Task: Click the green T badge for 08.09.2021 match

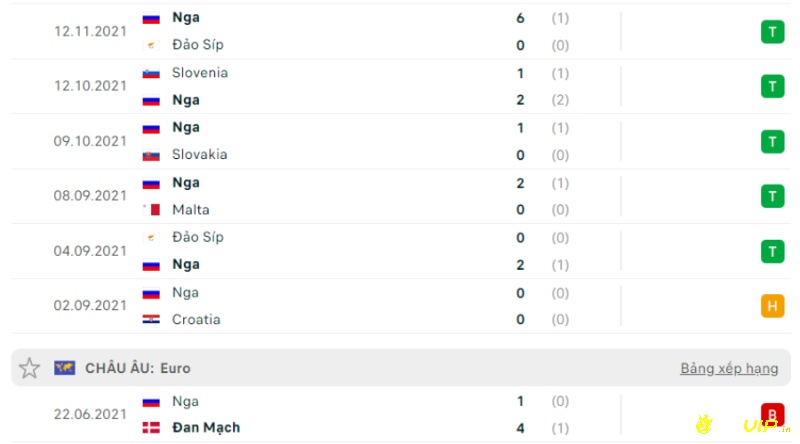Action: click(x=772, y=196)
